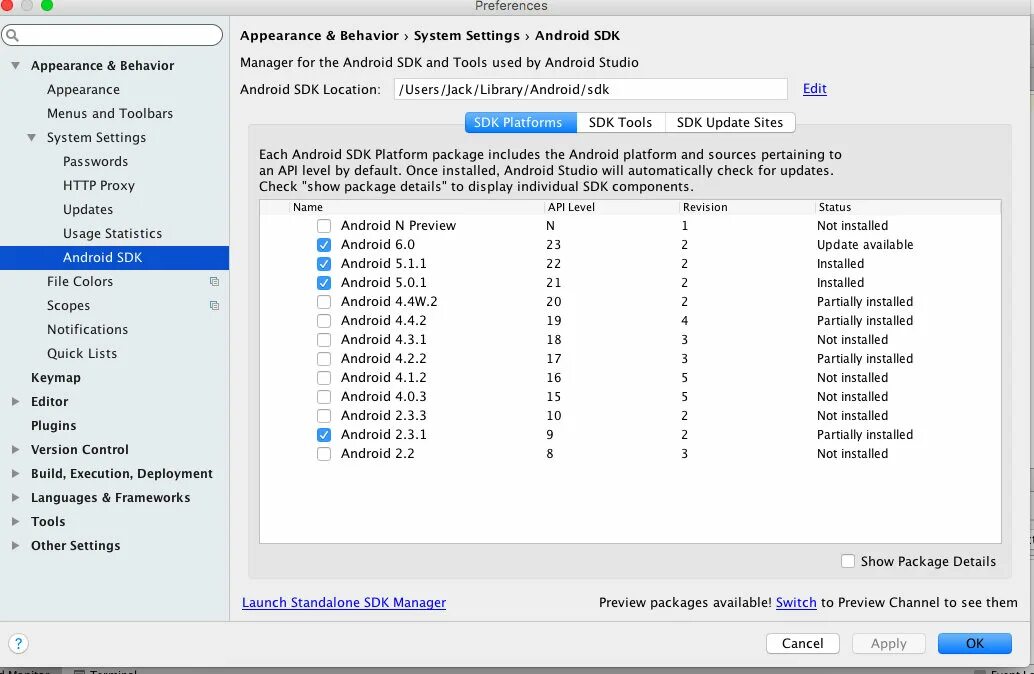Select Usage Statistics item
The image size is (1034, 674).
pos(112,233)
